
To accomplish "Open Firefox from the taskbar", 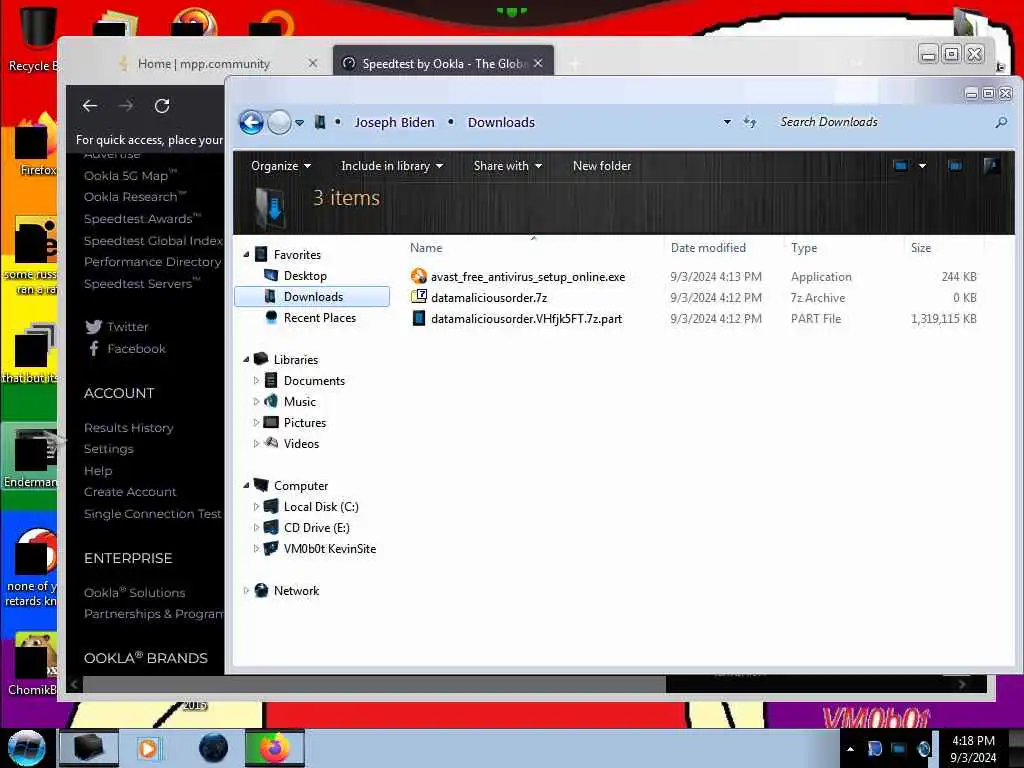I will (x=274, y=748).
